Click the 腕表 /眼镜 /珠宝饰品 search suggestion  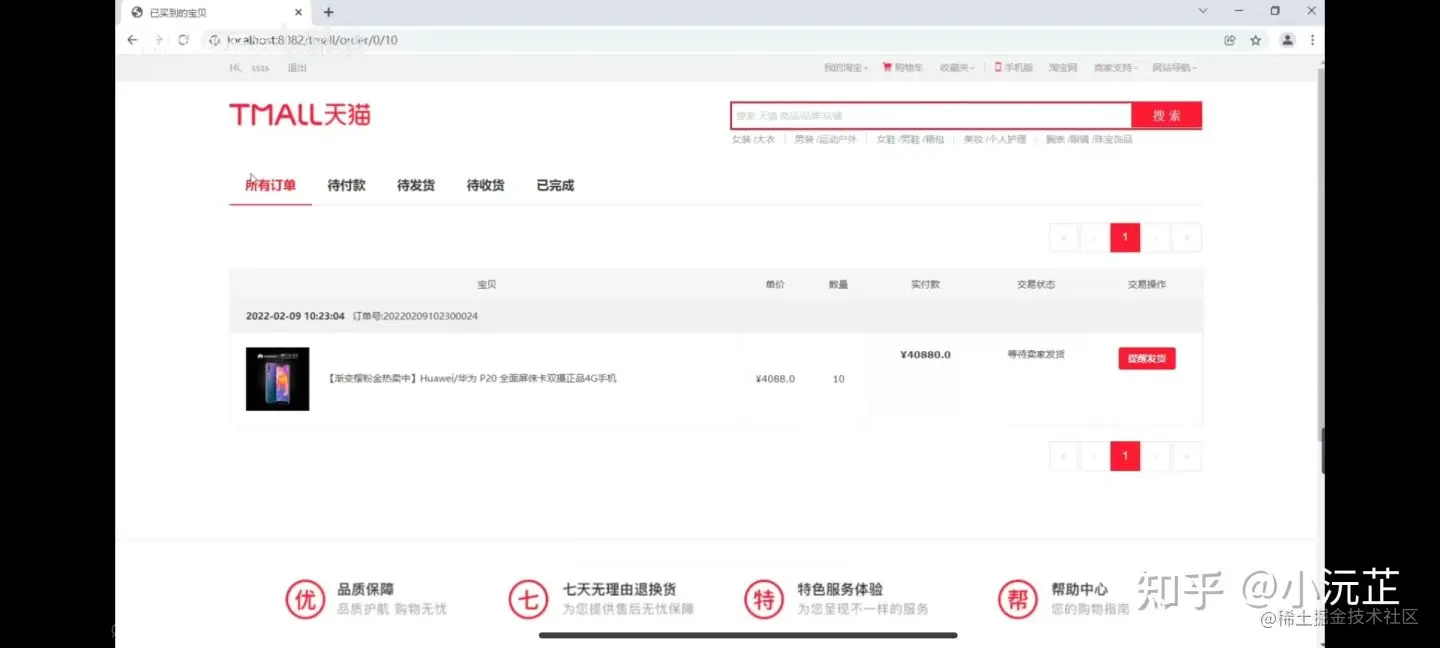tap(1089, 139)
